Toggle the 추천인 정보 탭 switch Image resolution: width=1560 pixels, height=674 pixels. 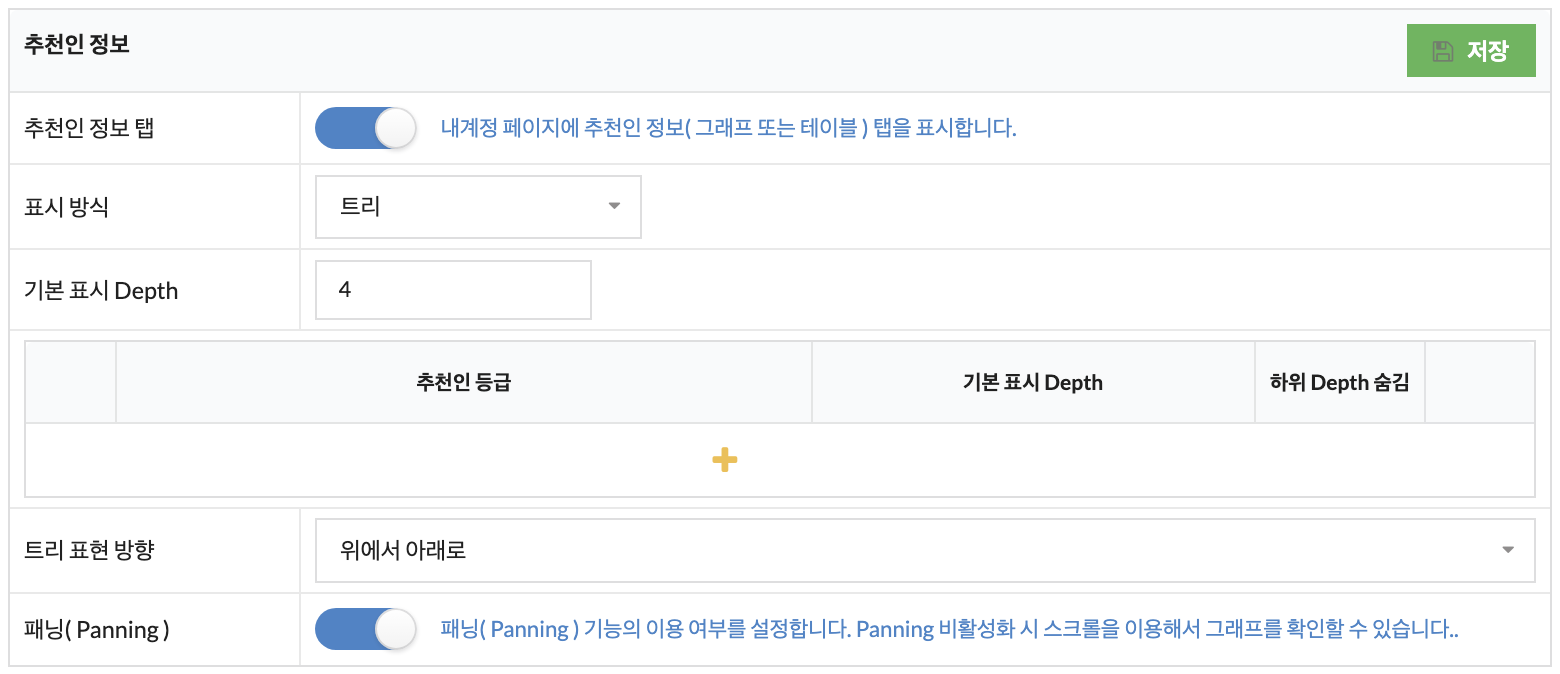coord(365,128)
